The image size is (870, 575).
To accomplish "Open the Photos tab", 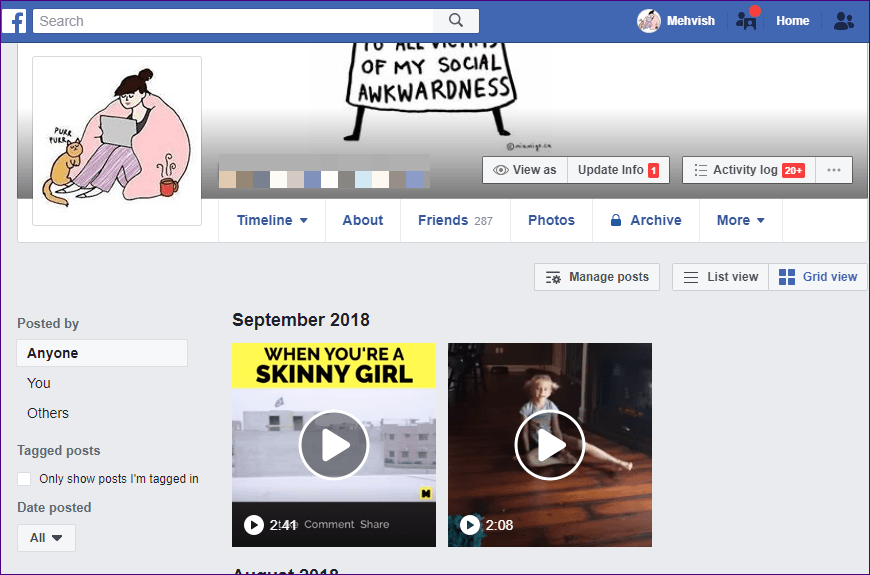I will (552, 220).
